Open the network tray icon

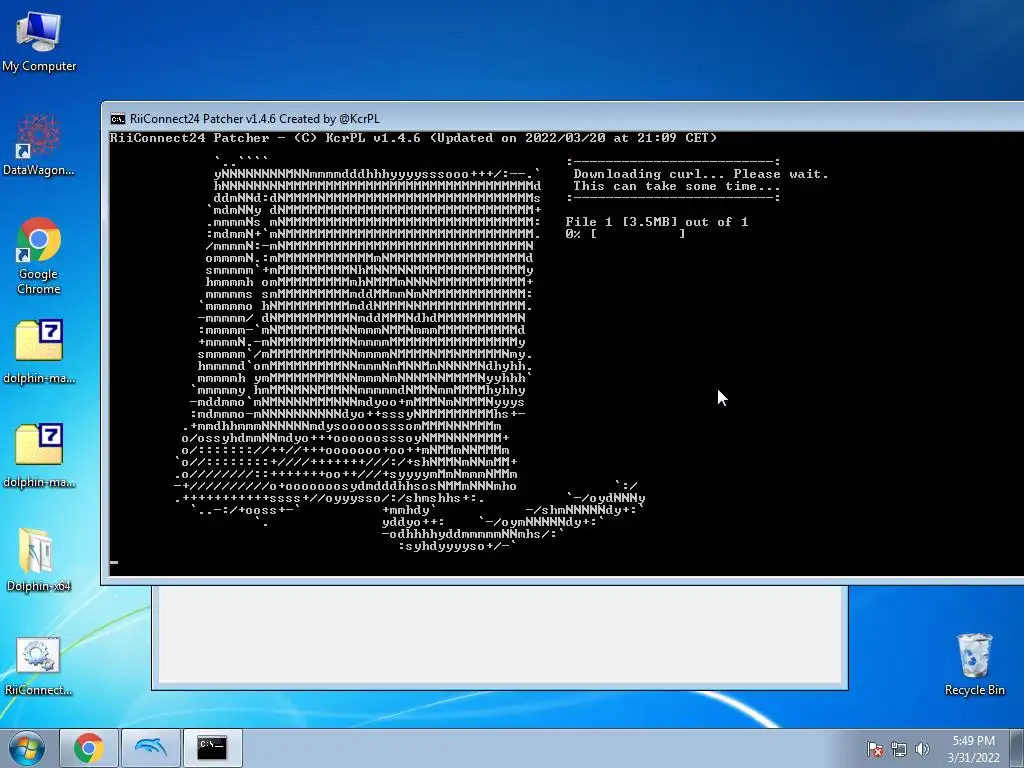899,749
